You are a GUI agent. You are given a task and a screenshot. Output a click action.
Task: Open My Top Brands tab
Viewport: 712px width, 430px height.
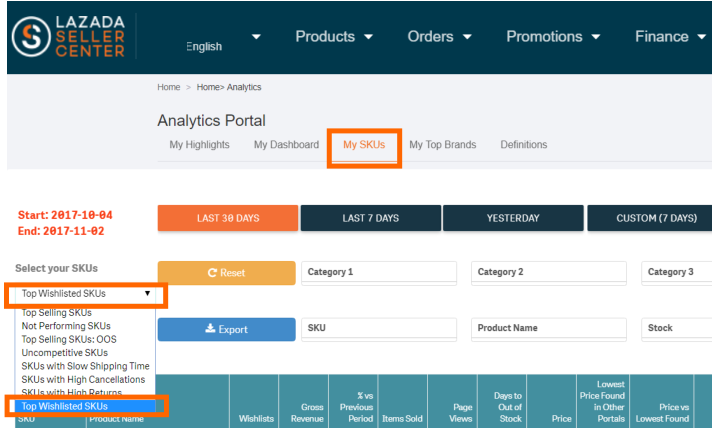[x=442, y=145]
